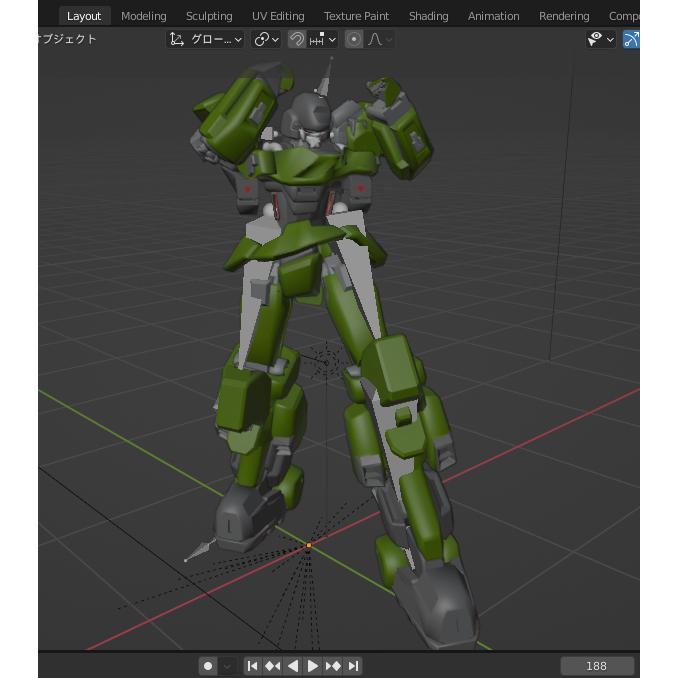This screenshot has width=678, height=678.
Task: Click the orange origin point at the axis intersection
Action: pyautogui.click(x=309, y=545)
